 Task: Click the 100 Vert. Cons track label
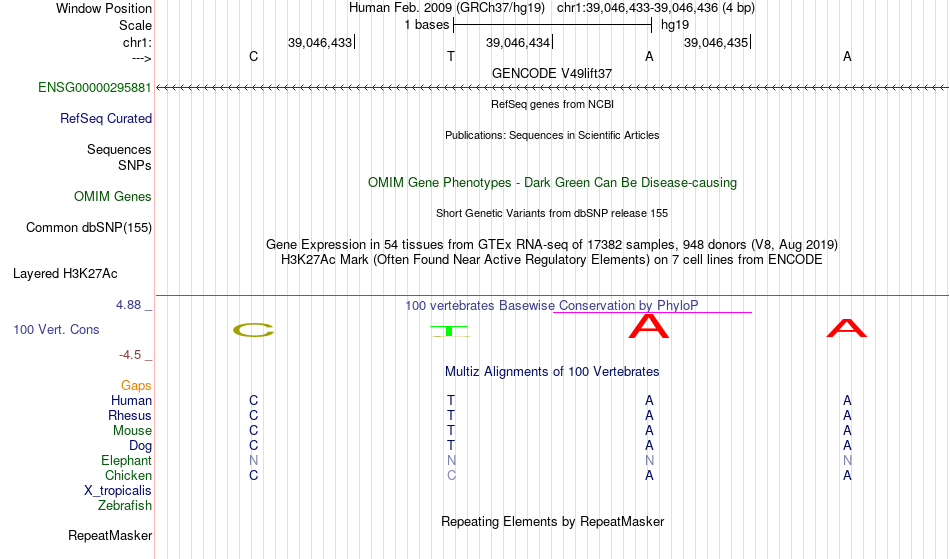(56, 329)
